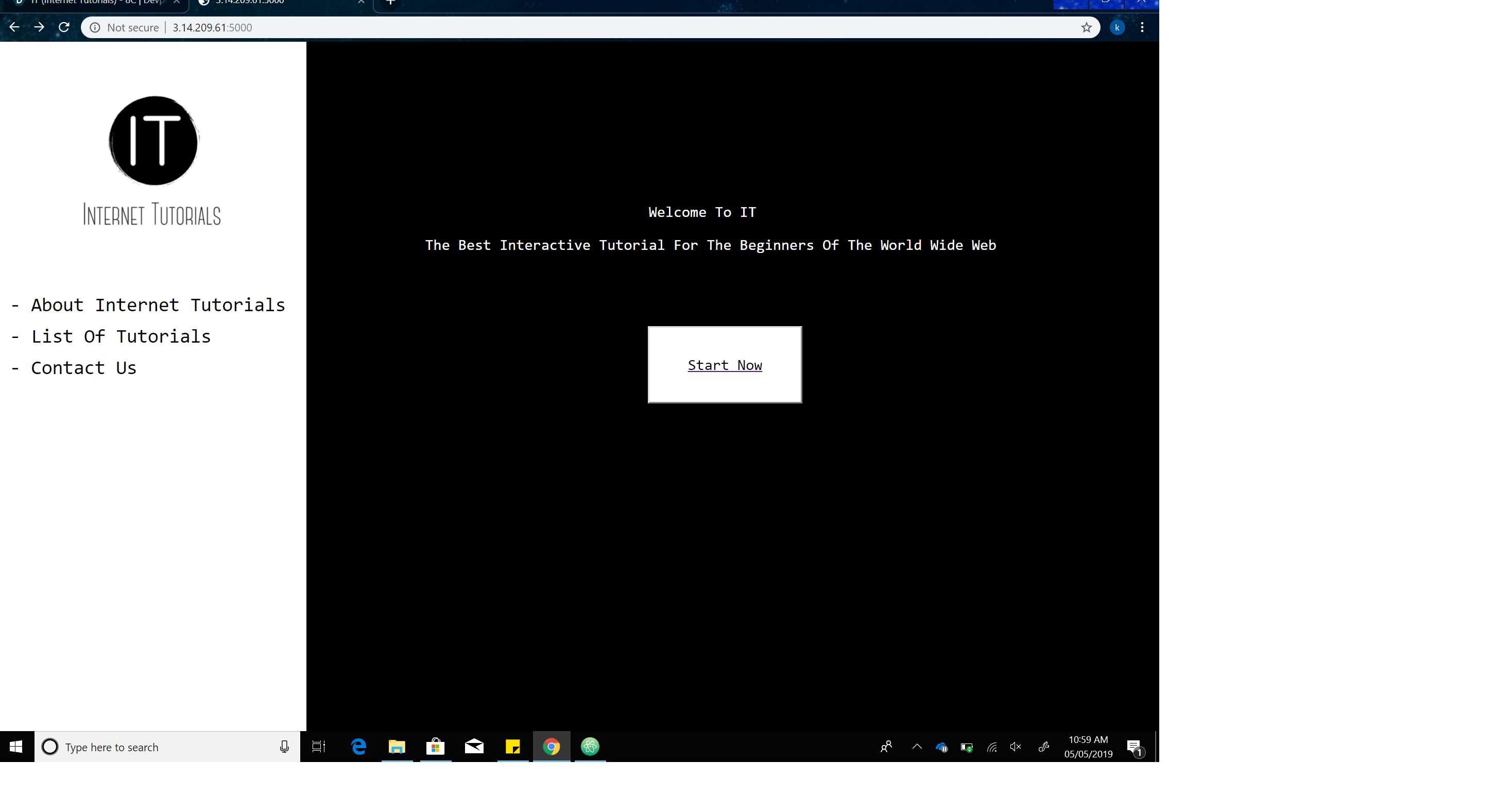Viewport: 1512px width, 795px height.
Task: Open the Chrome three-dot menu
Action: click(x=1142, y=28)
